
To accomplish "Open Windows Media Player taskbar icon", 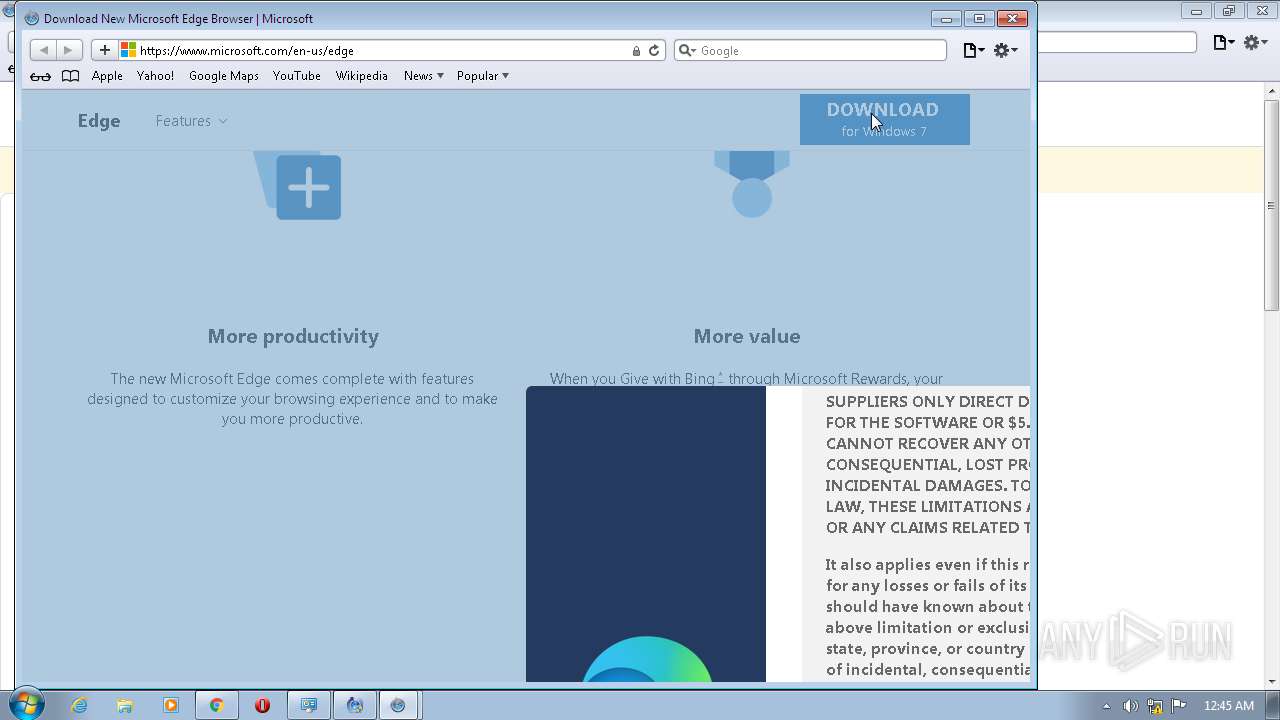I will (x=171, y=705).
